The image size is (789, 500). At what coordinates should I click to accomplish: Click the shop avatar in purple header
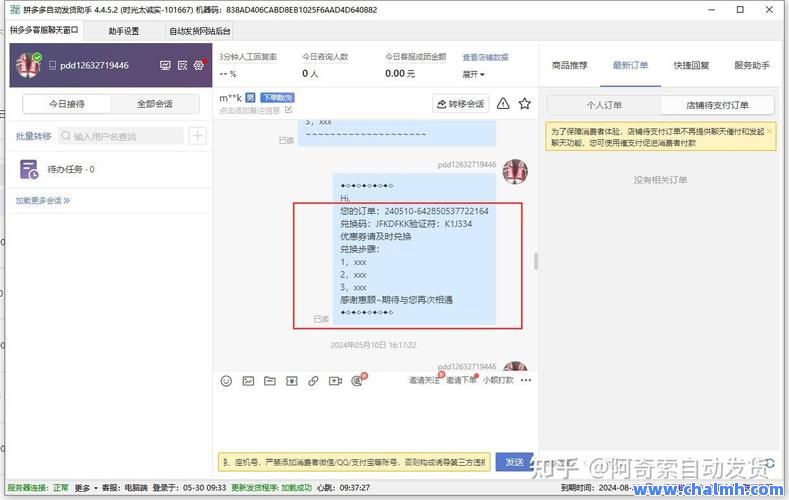coord(29,65)
